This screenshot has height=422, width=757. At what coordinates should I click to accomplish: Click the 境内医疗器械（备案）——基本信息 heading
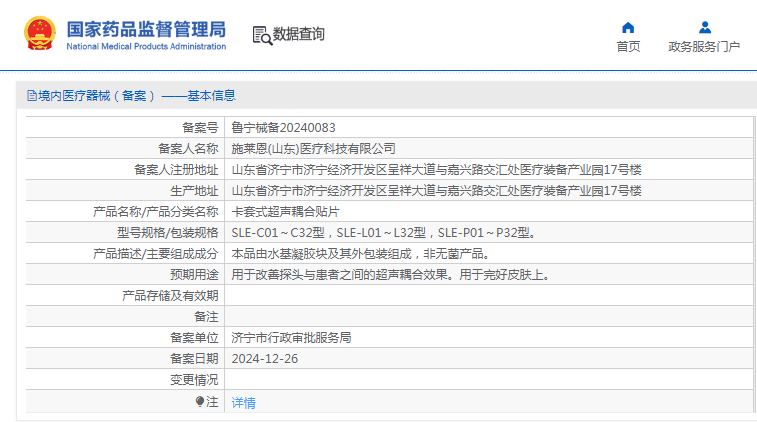pos(137,96)
